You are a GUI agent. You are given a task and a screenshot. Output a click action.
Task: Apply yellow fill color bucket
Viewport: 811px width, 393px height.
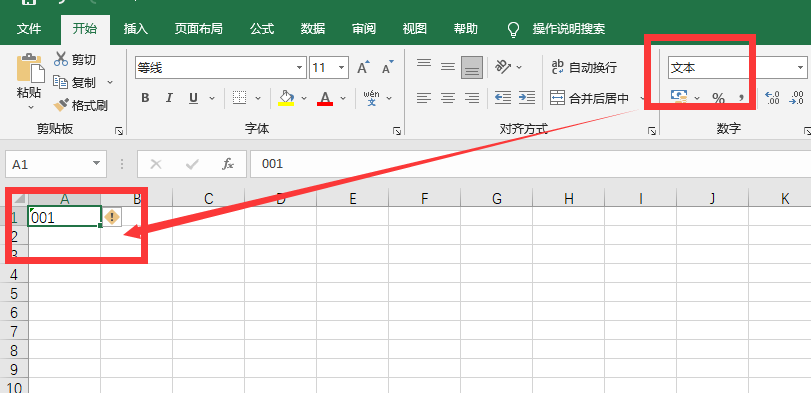point(286,98)
